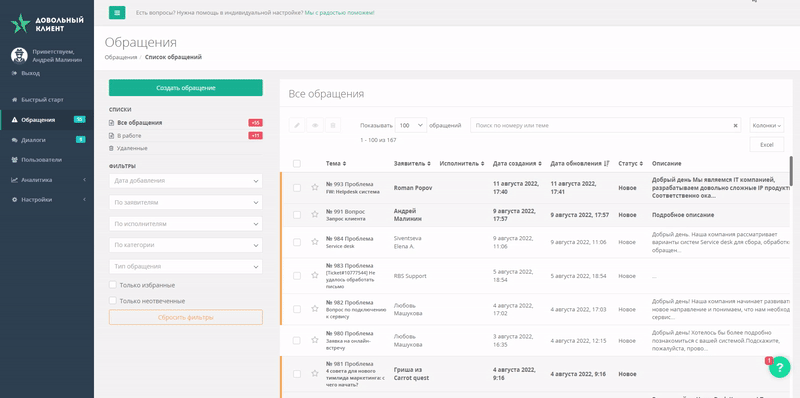Open the Дата добавления filter dropdown
The image size is (800, 398).
click(x=186, y=181)
